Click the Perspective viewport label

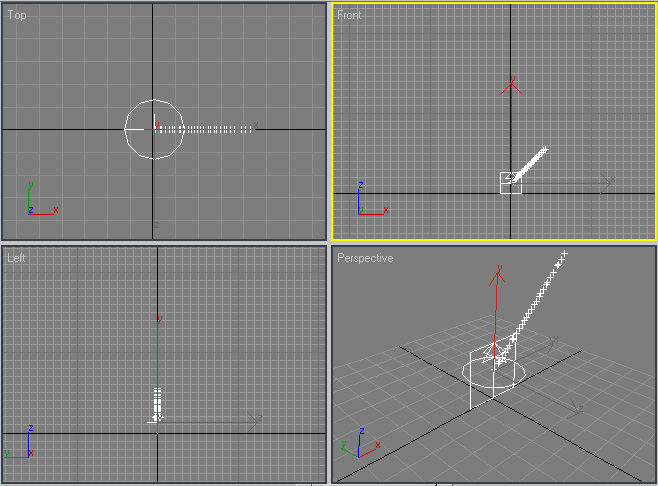[365, 258]
